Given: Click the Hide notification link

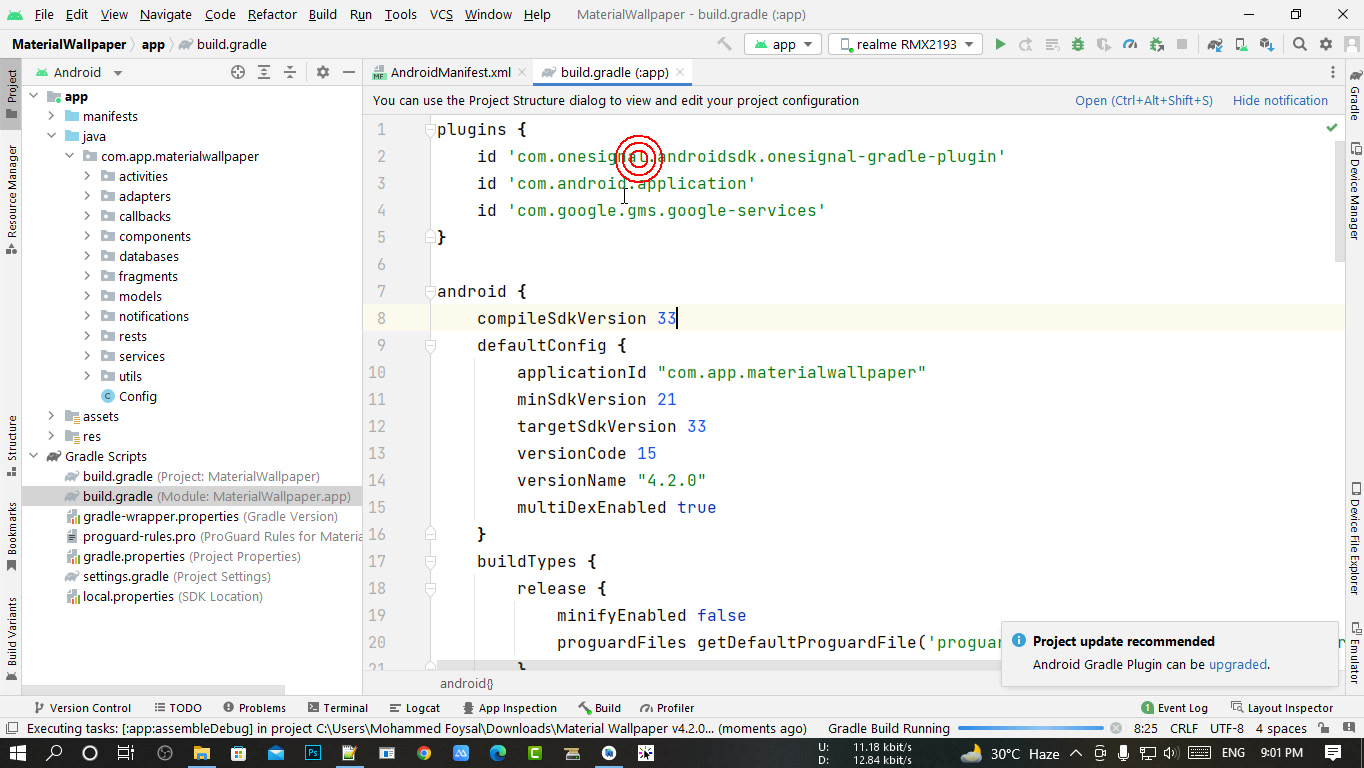Looking at the screenshot, I should pyautogui.click(x=1280, y=100).
